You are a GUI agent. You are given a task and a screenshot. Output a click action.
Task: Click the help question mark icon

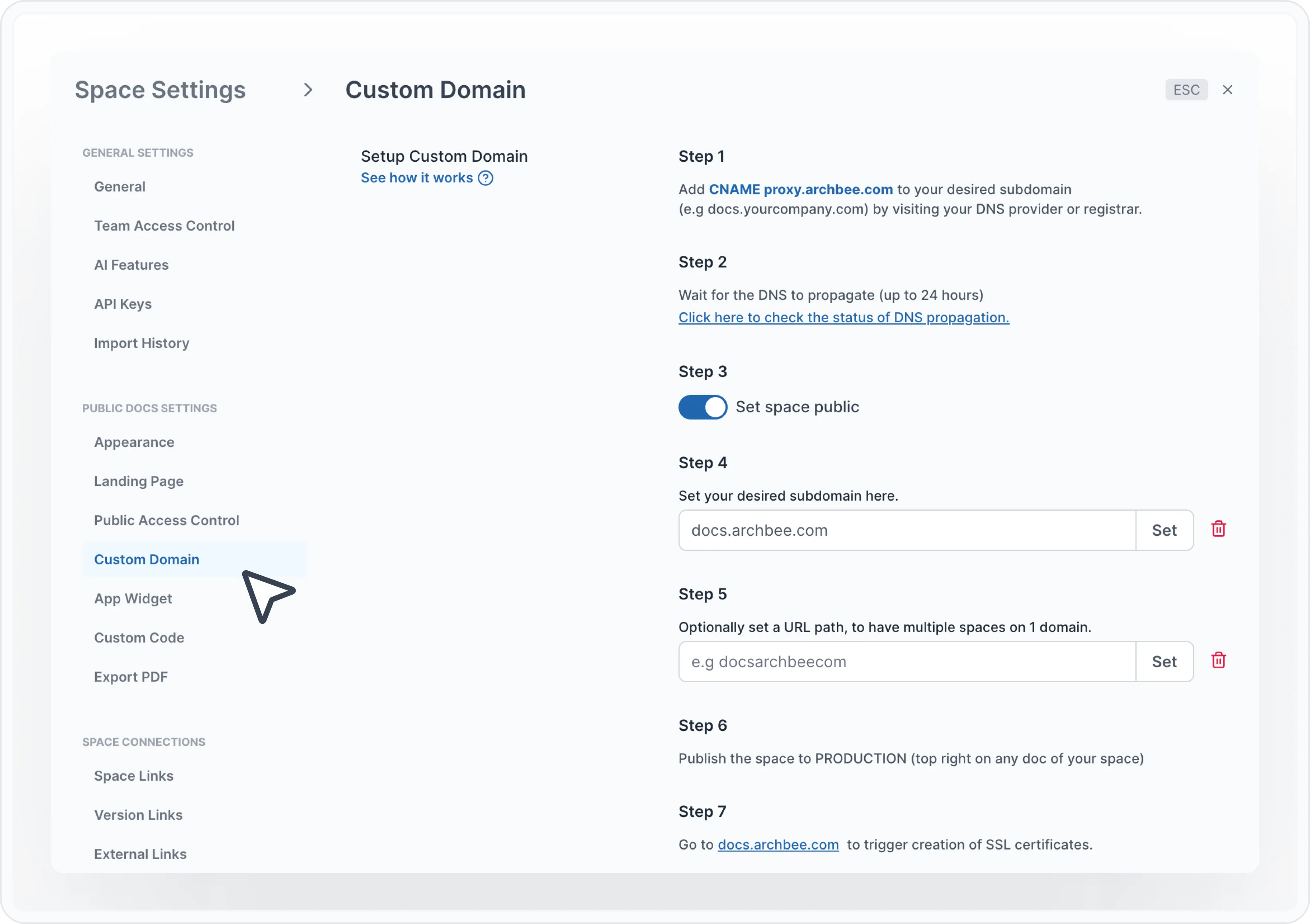(x=486, y=178)
